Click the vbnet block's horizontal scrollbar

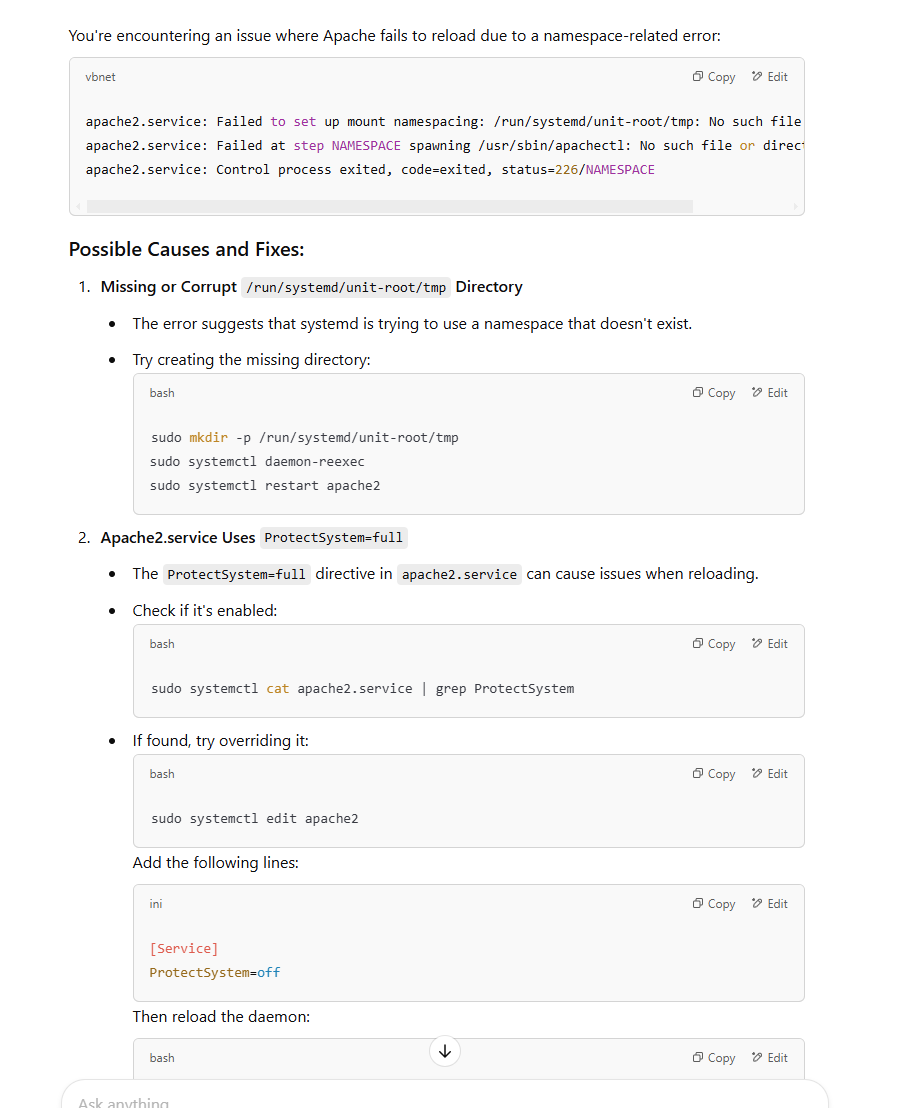pos(390,207)
